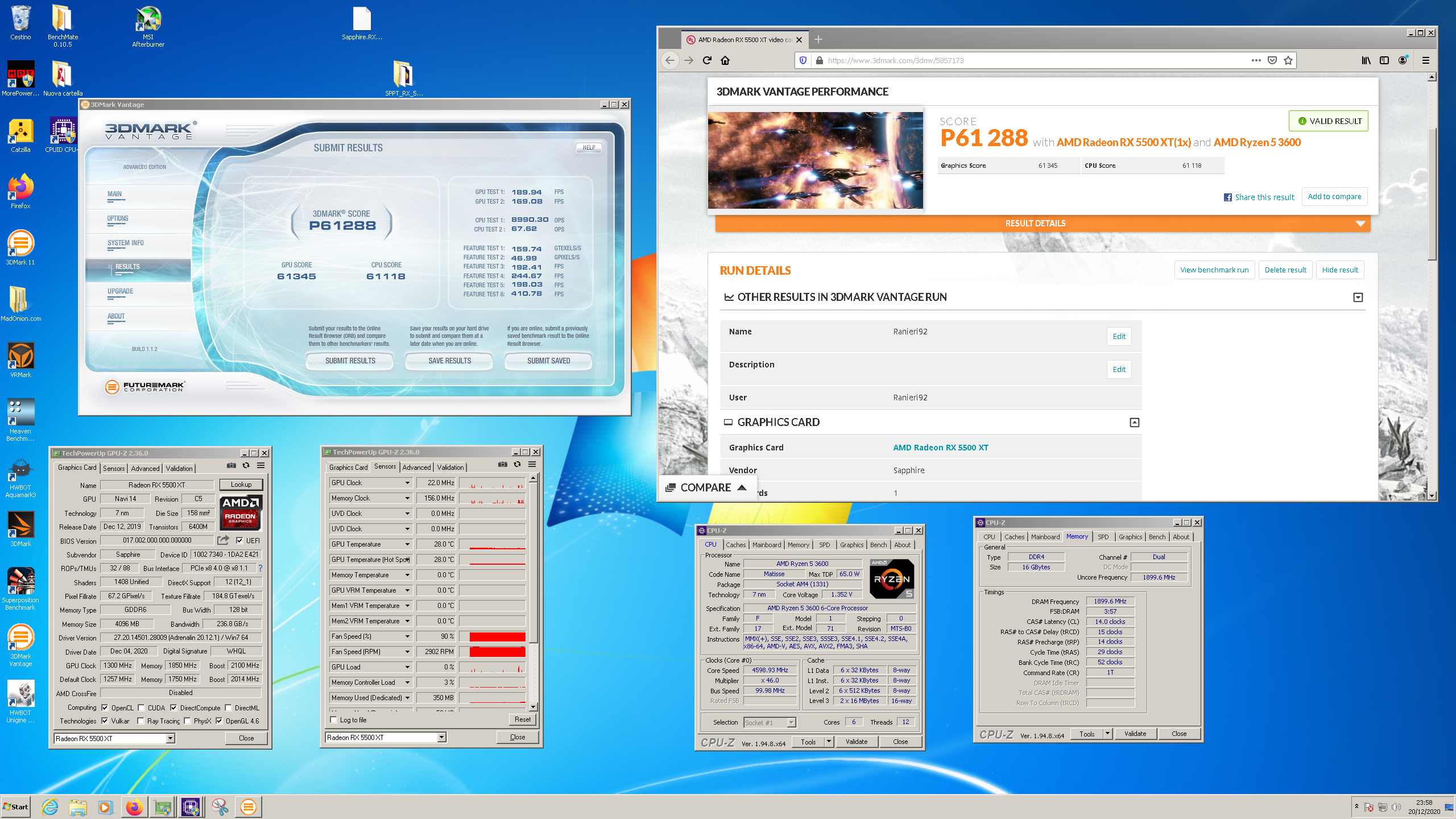
Task: Toggle the Ray Tracing checkbox
Action: point(140,721)
